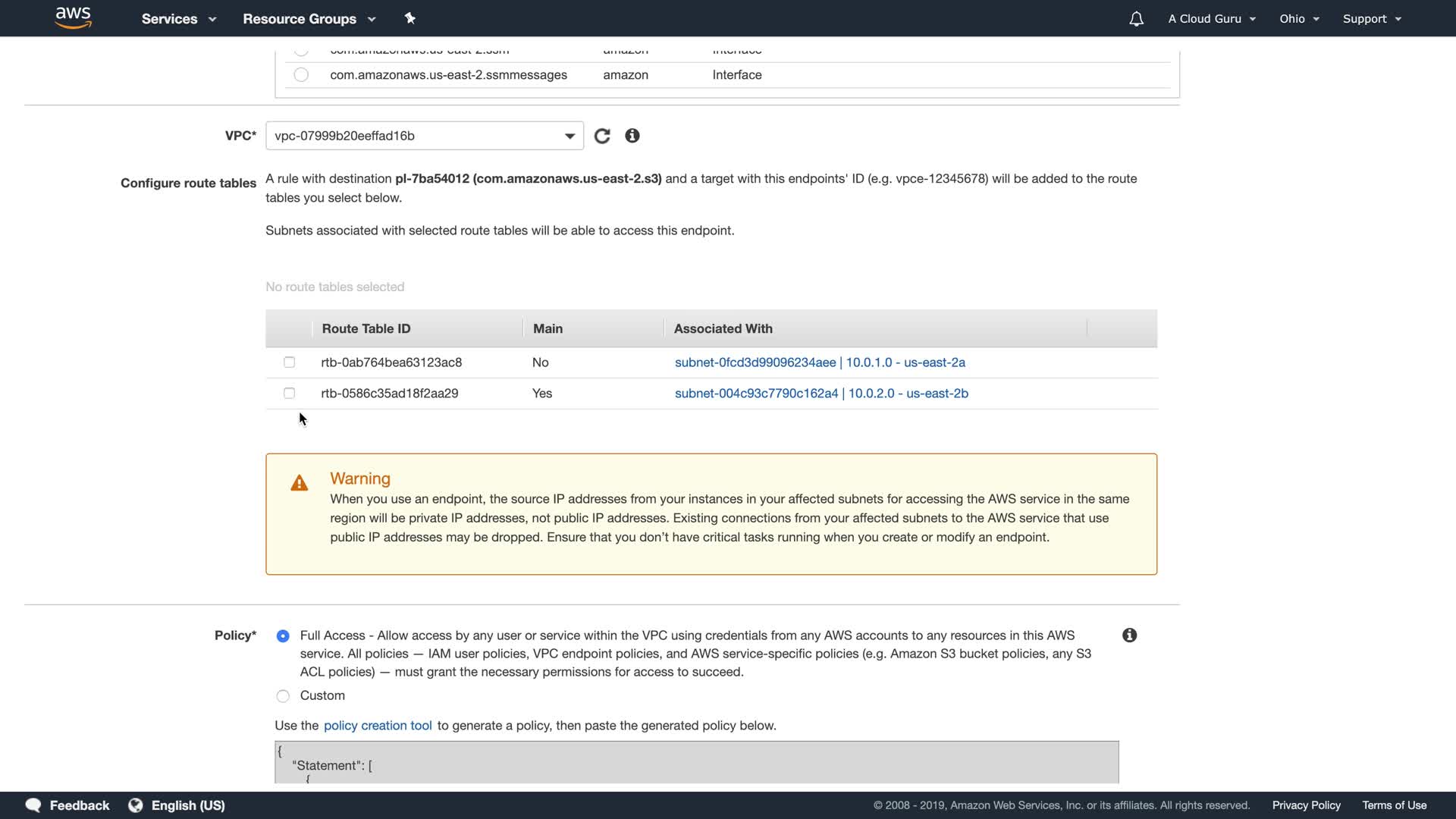Image resolution: width=1456 pixels, height=819 pixels.
Task: Click inside the policy JSON text area
Action: tap(696, 762)
